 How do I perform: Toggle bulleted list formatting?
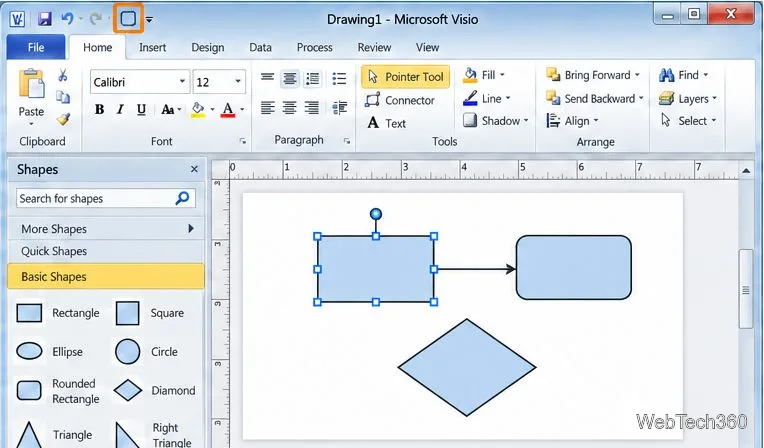coord(339,78)
